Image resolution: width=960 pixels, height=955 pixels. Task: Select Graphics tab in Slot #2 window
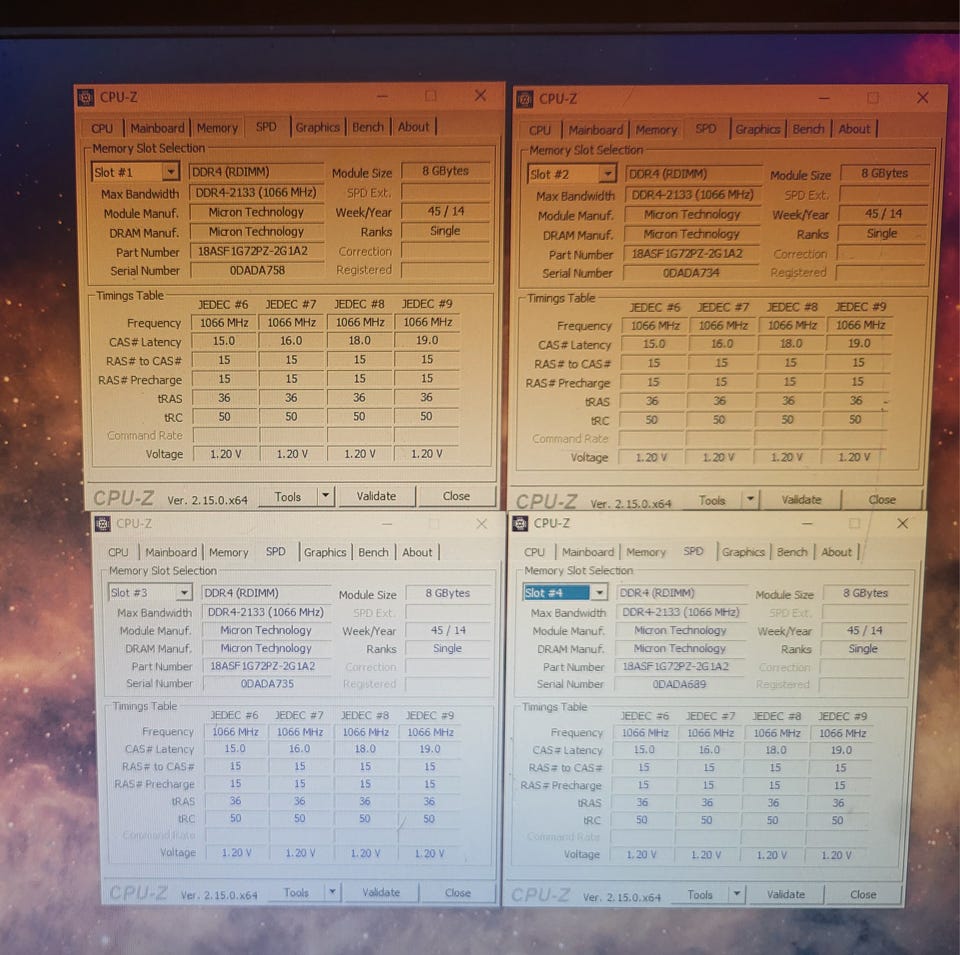click(x=757, y=129)
